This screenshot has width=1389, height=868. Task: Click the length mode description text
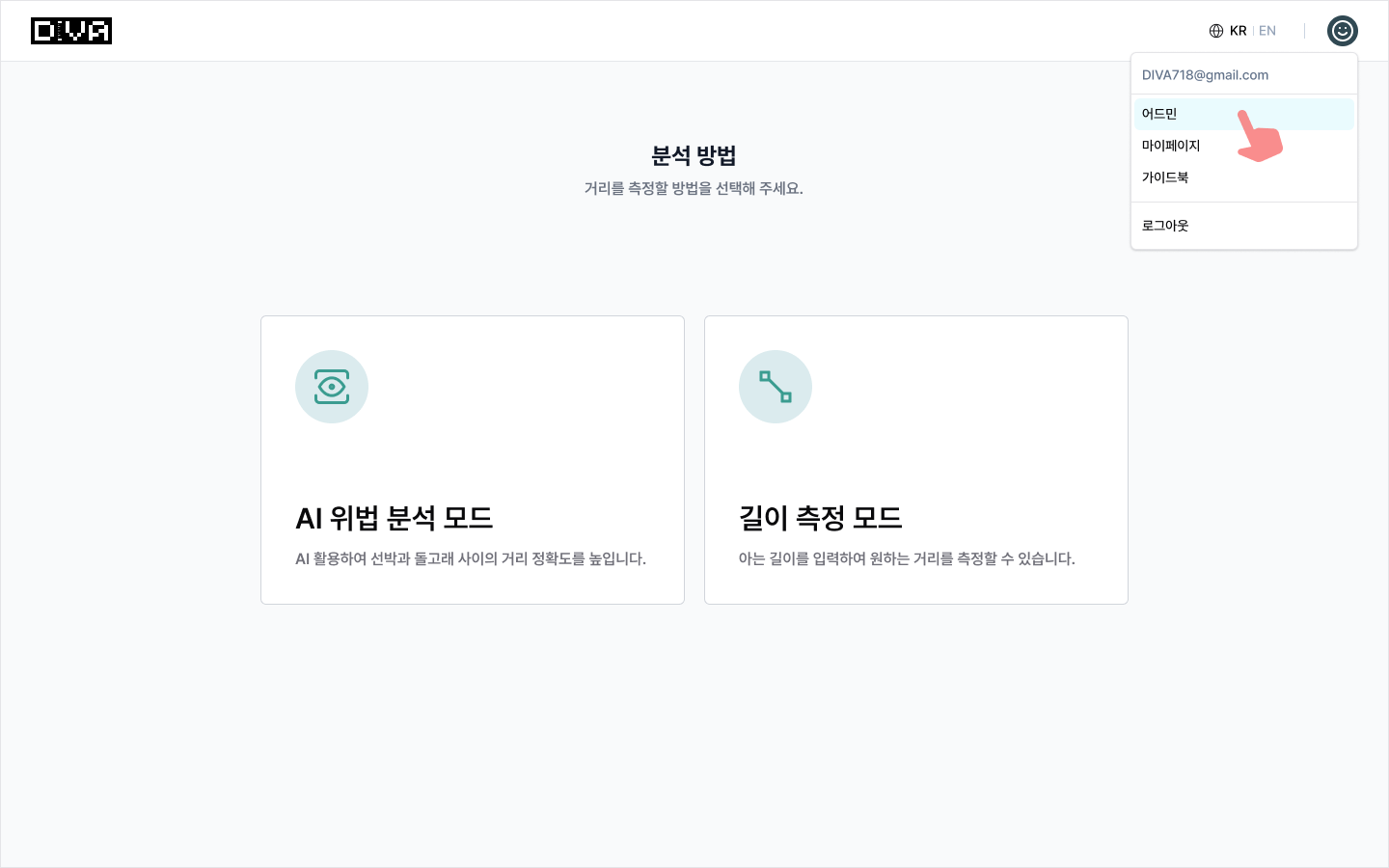pyautogui.click(x=907, y=559)
